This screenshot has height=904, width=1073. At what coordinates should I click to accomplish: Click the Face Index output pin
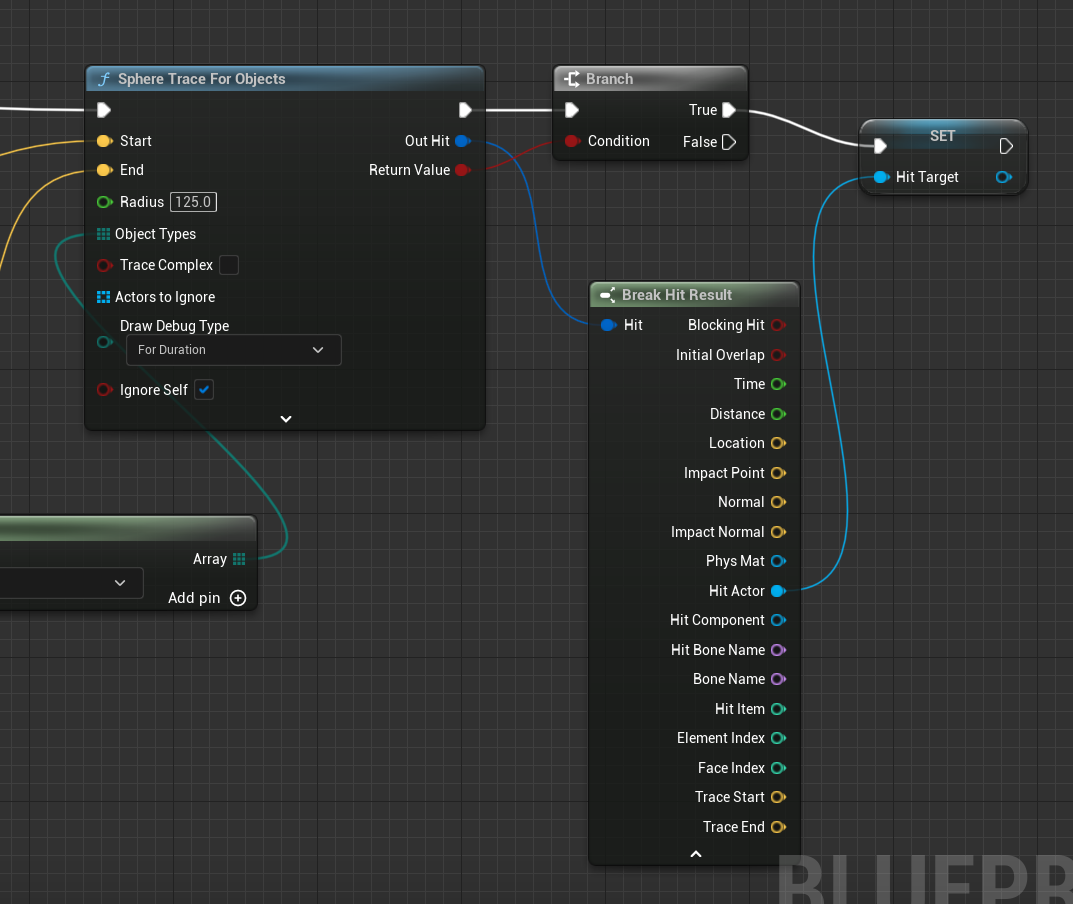pyautogui.click(x=779, y=768)
